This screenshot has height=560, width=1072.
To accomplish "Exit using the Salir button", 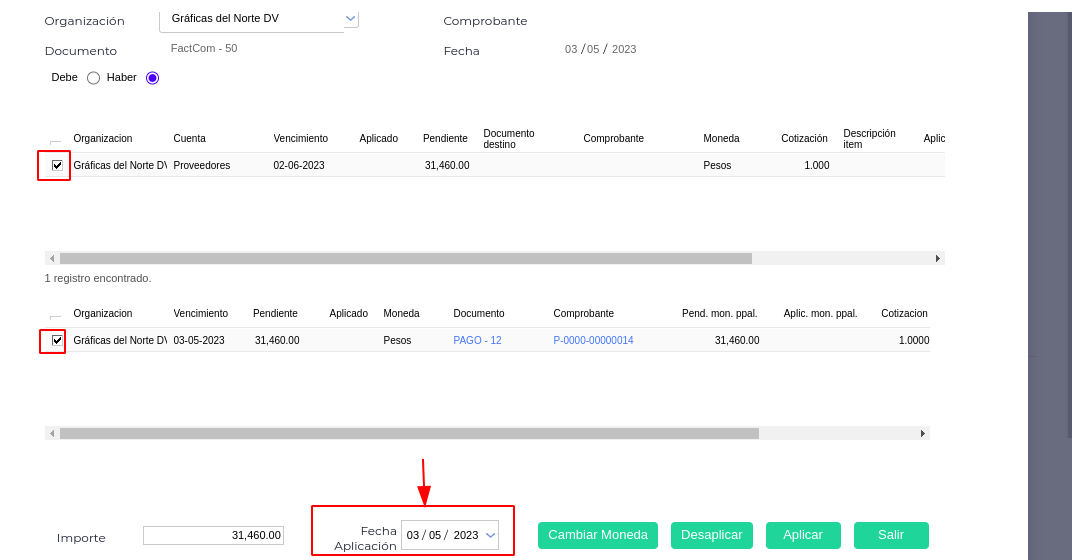I will [890, 535].
